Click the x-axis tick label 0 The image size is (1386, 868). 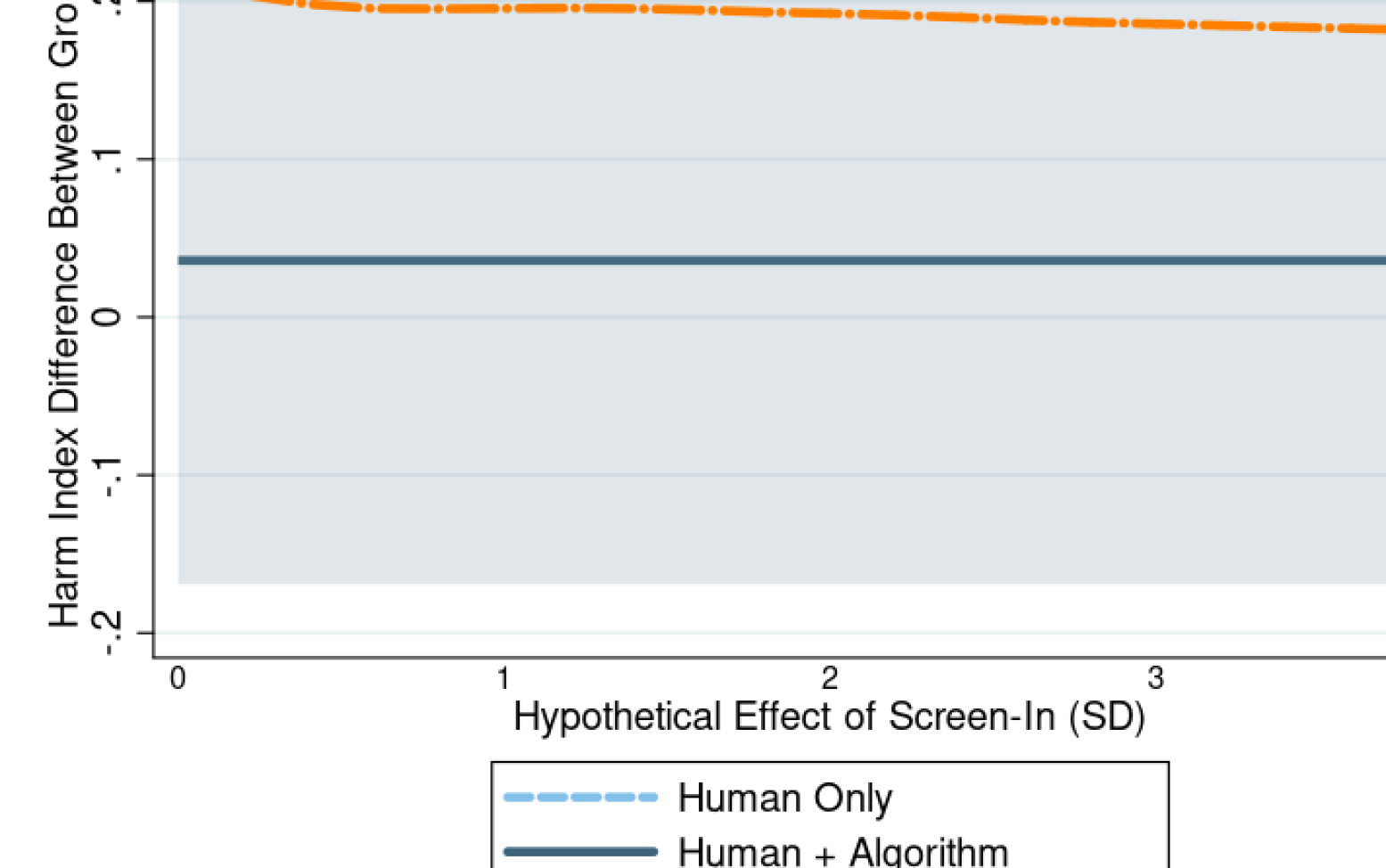tap(177, 679)
